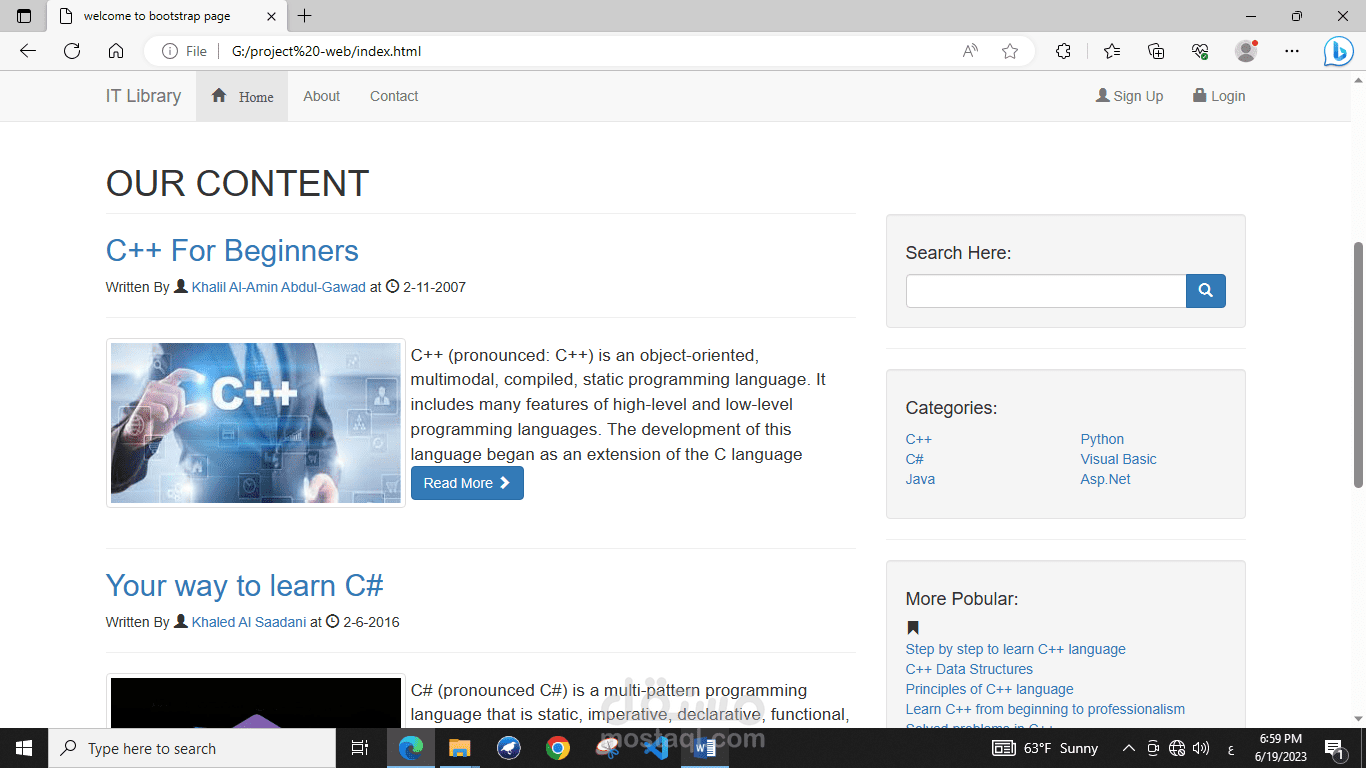Screen dimensions: 1366x768
Task: Select the C++ category link
Action: pyautogui.click(x=919, y=439)
